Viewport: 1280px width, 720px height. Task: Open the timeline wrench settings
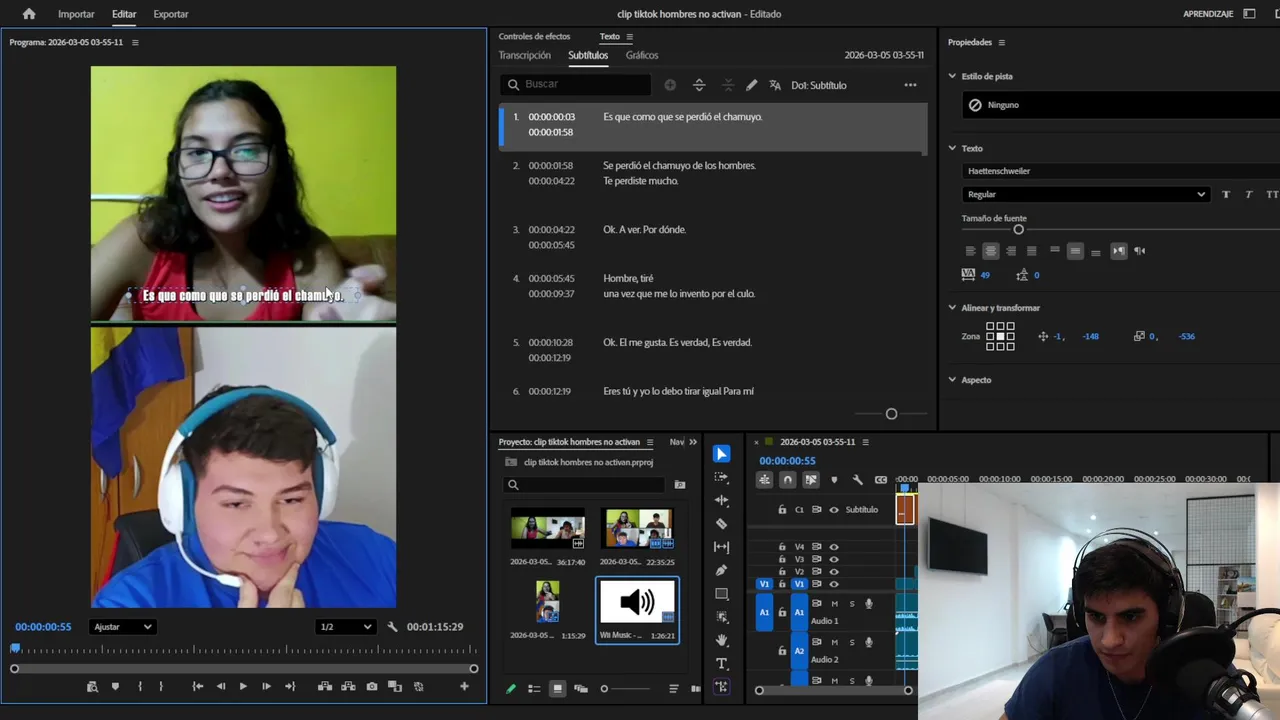coord(857,480)
